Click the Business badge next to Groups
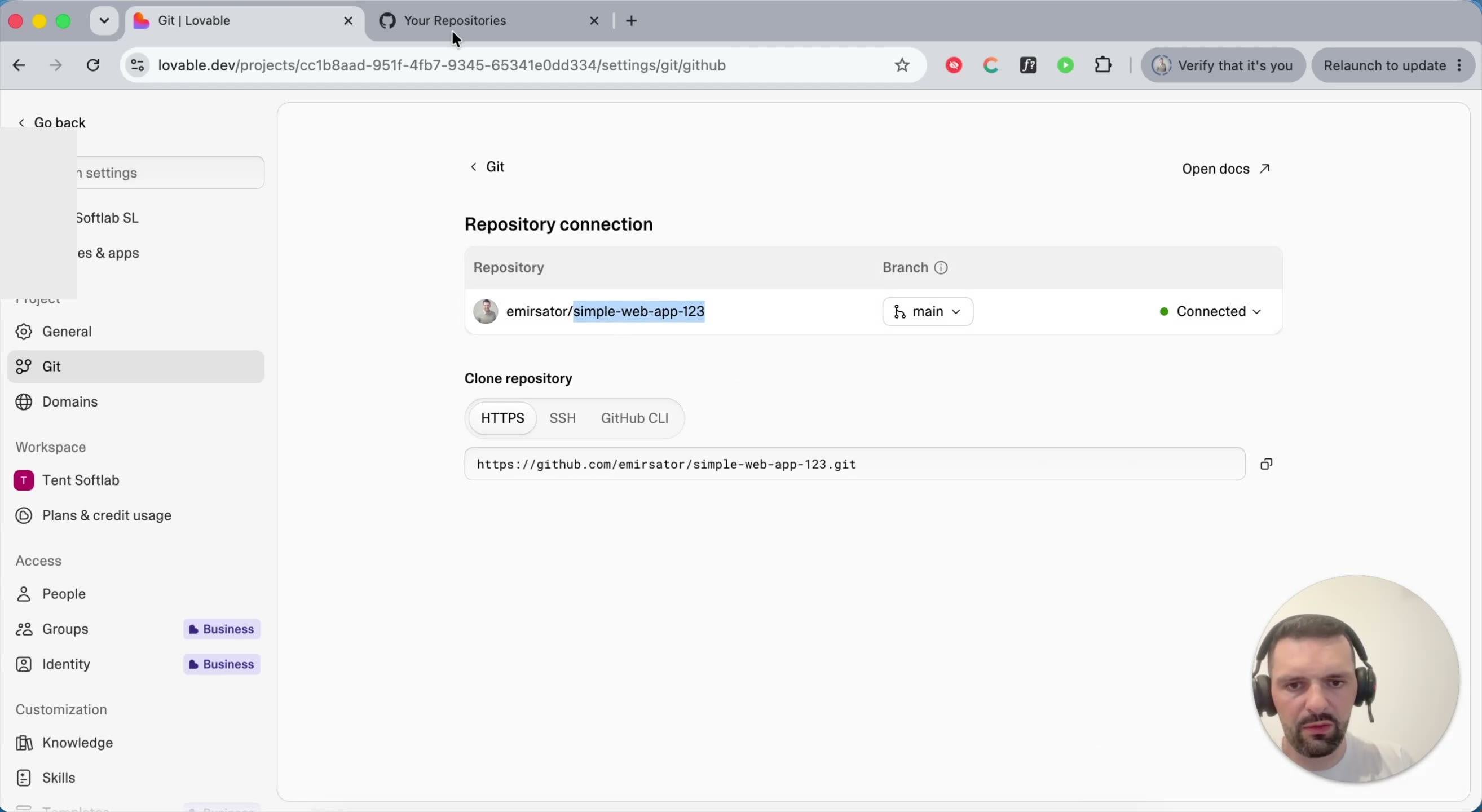1482x812 pixels. pos(222,629)
